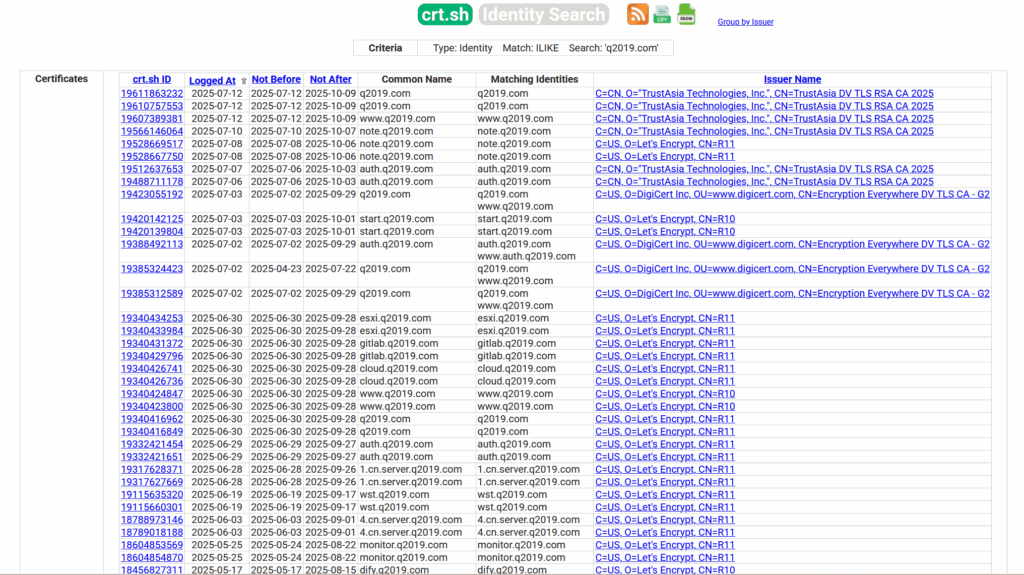
Task: Open certificate ID 19611863232
Action: 152,94
